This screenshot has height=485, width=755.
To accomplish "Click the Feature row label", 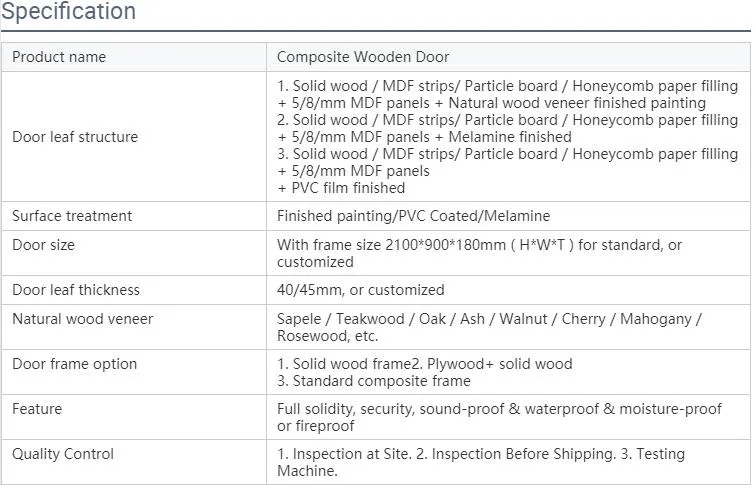I will point(37,409).
